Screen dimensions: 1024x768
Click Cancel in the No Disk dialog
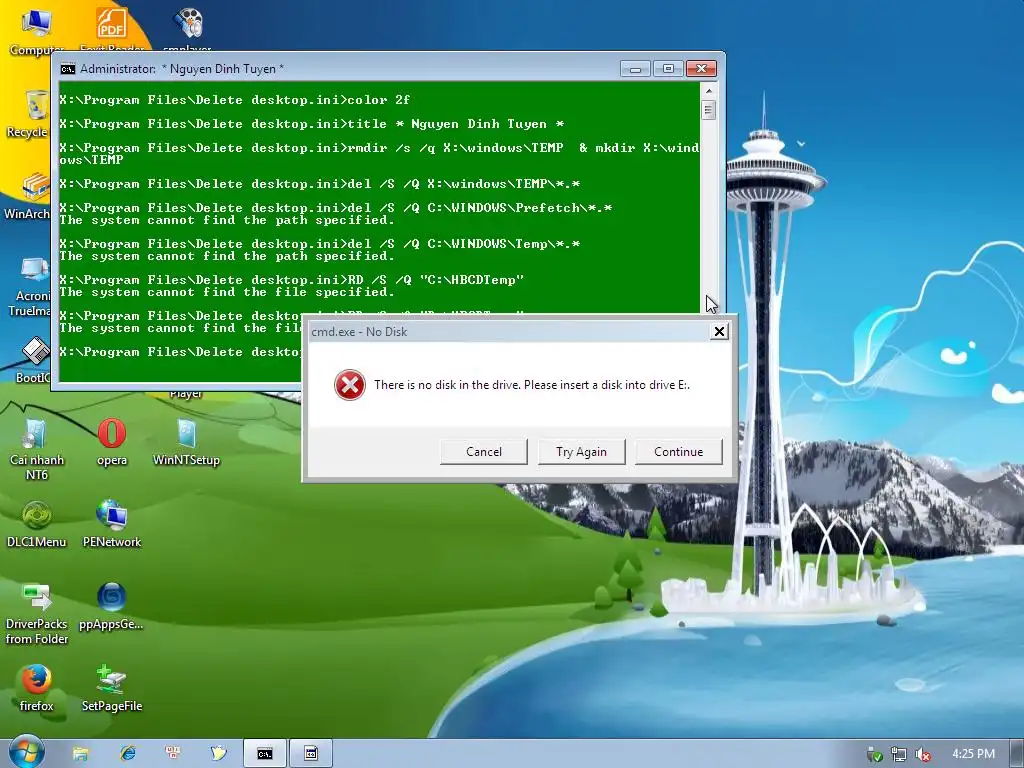[483, 451]
